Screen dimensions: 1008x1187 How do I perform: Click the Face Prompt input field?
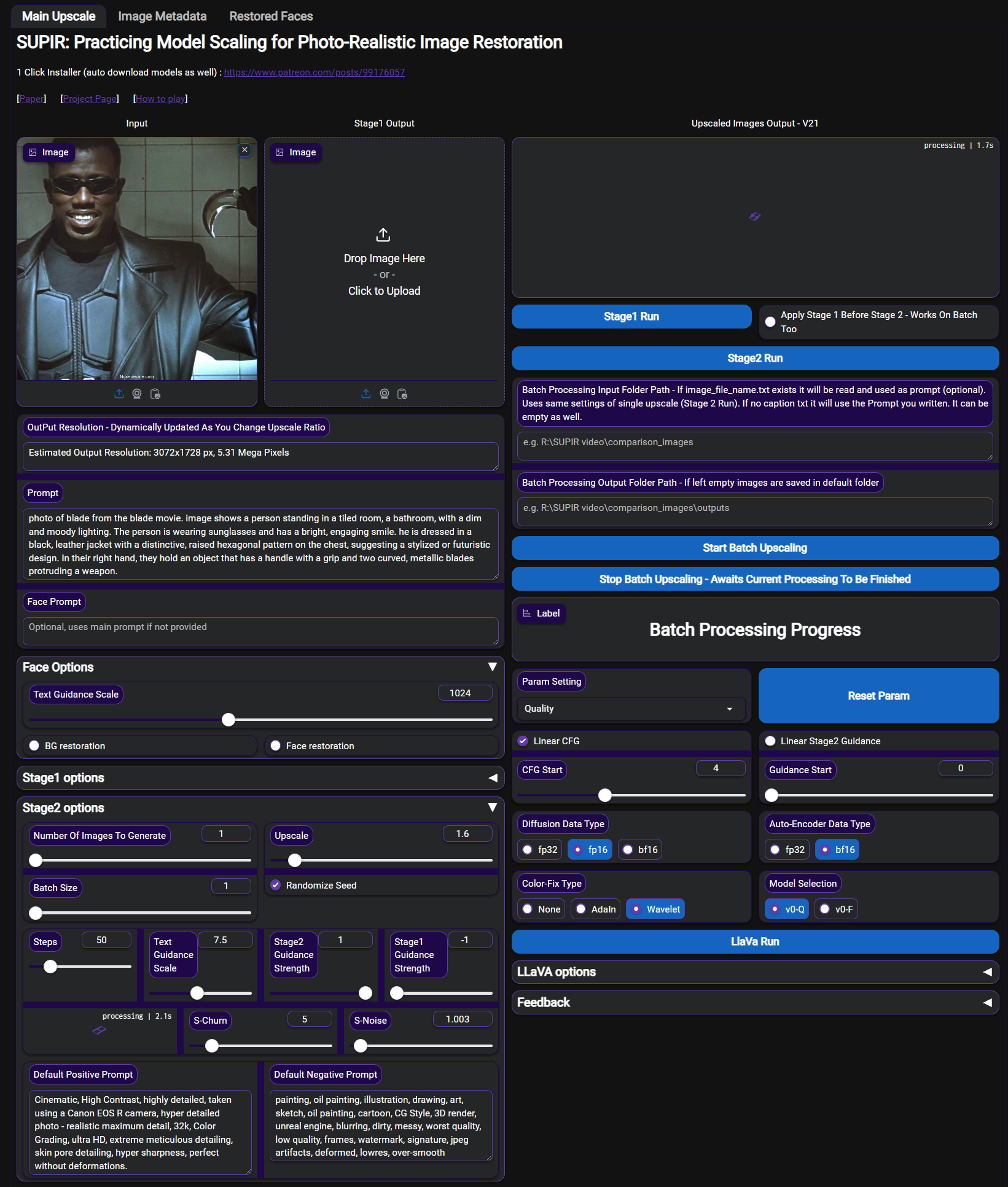click(260, 631)
